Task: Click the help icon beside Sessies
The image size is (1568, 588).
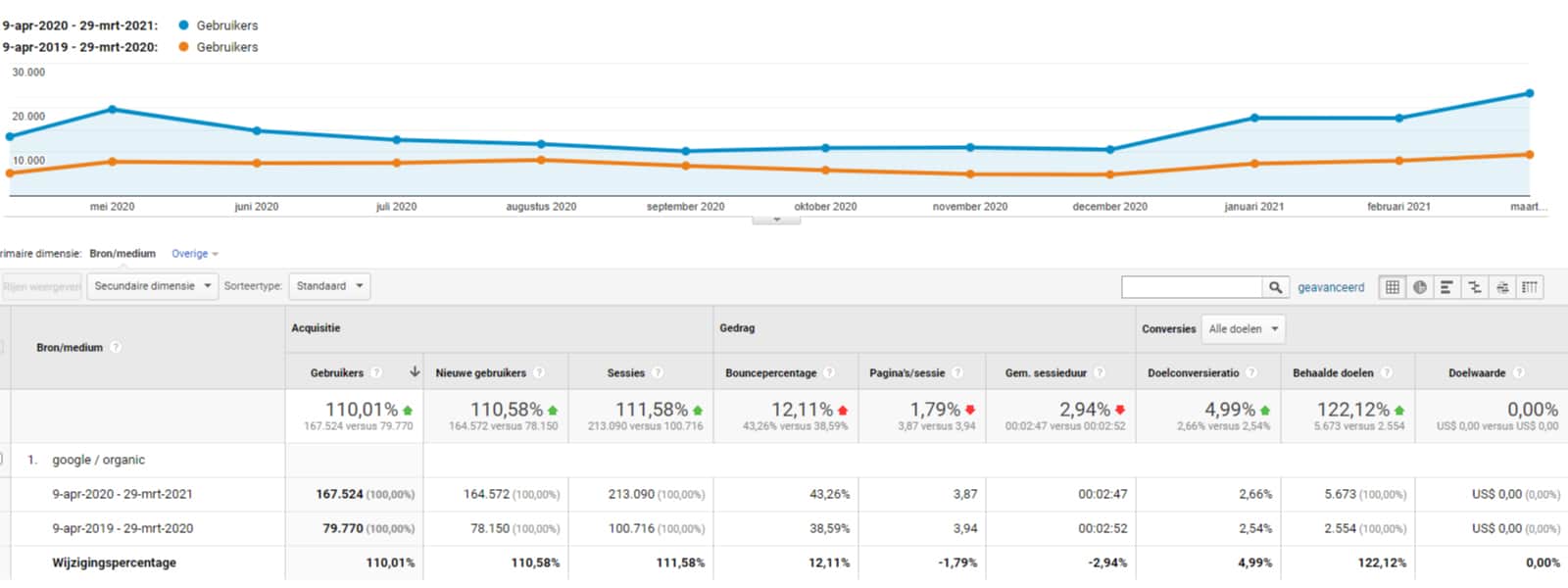Action: [x=658, y=372]
